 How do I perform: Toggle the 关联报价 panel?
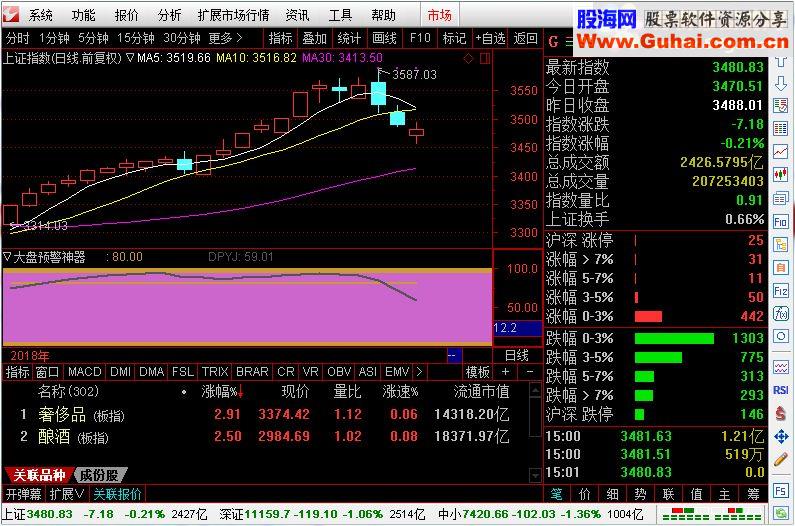117,494
